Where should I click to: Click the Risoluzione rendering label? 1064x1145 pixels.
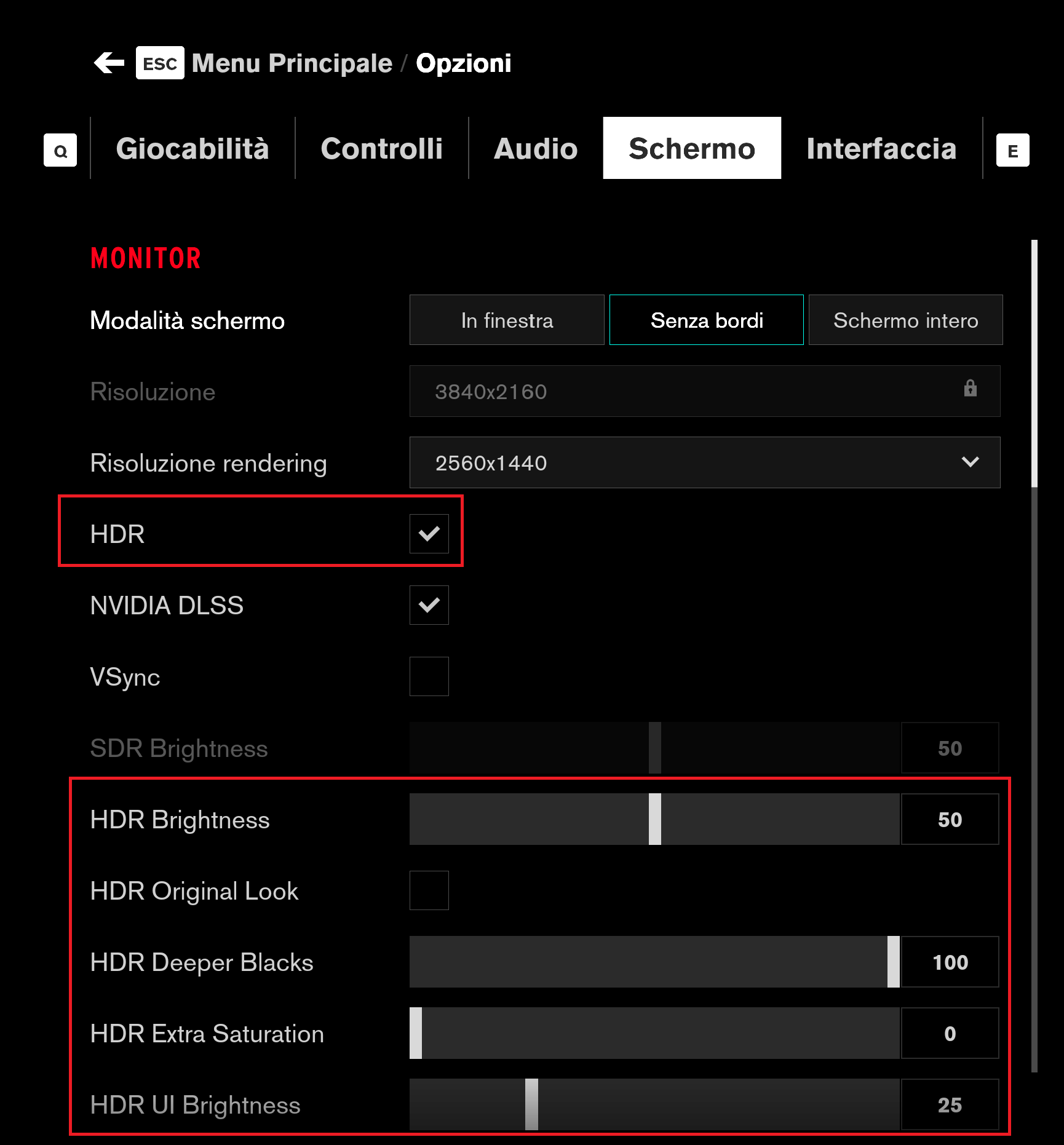click(x=208, y=463)
